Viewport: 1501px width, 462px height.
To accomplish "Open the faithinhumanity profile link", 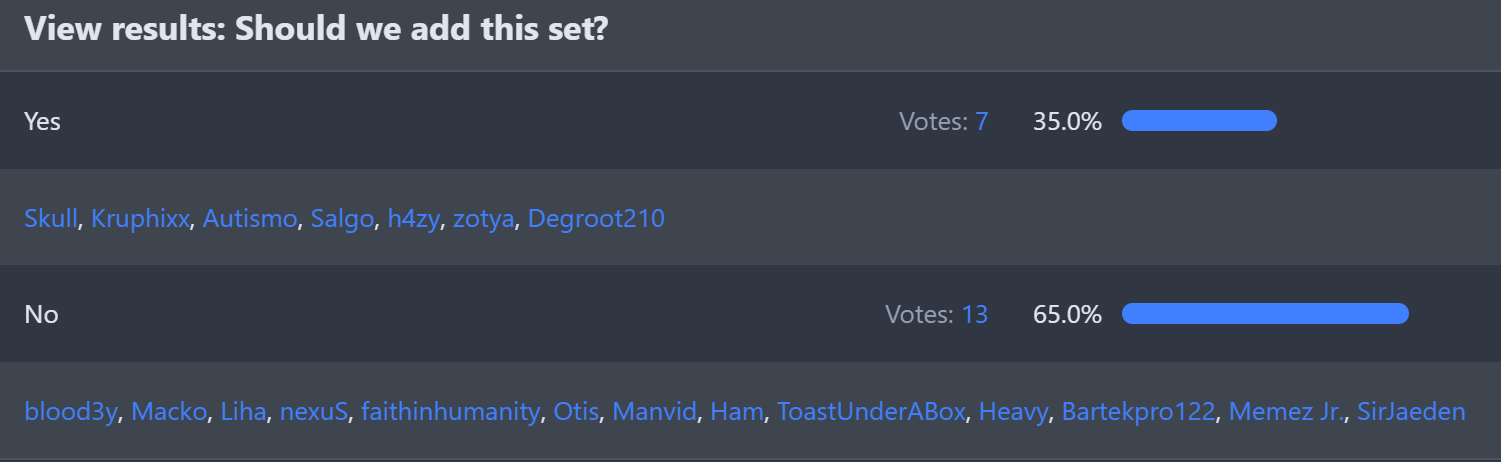I will pyautogui.click(x=450, y=411).
